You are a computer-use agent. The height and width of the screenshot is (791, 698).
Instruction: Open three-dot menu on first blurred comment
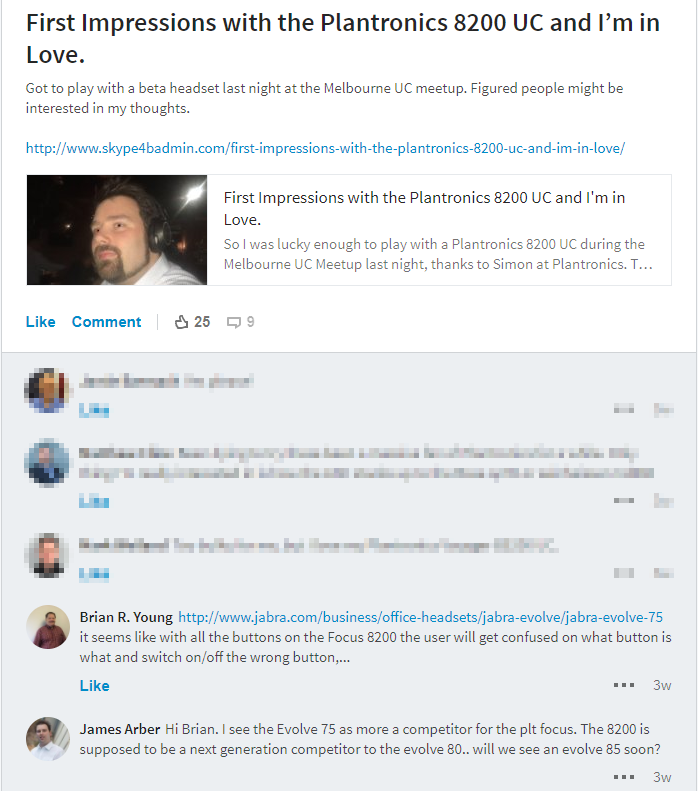click(x=624, y=409)
